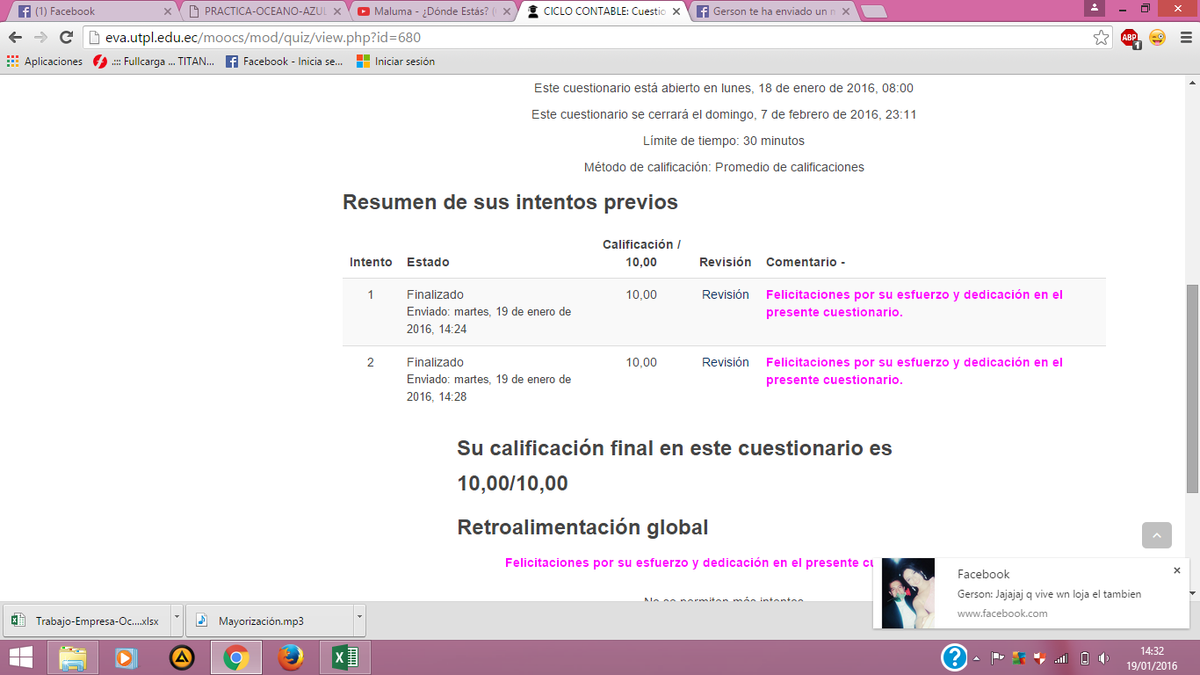Click the browser back arrow
This screenshot has height=675, width=1200.
pyautogui.click(x=15, y=37)
